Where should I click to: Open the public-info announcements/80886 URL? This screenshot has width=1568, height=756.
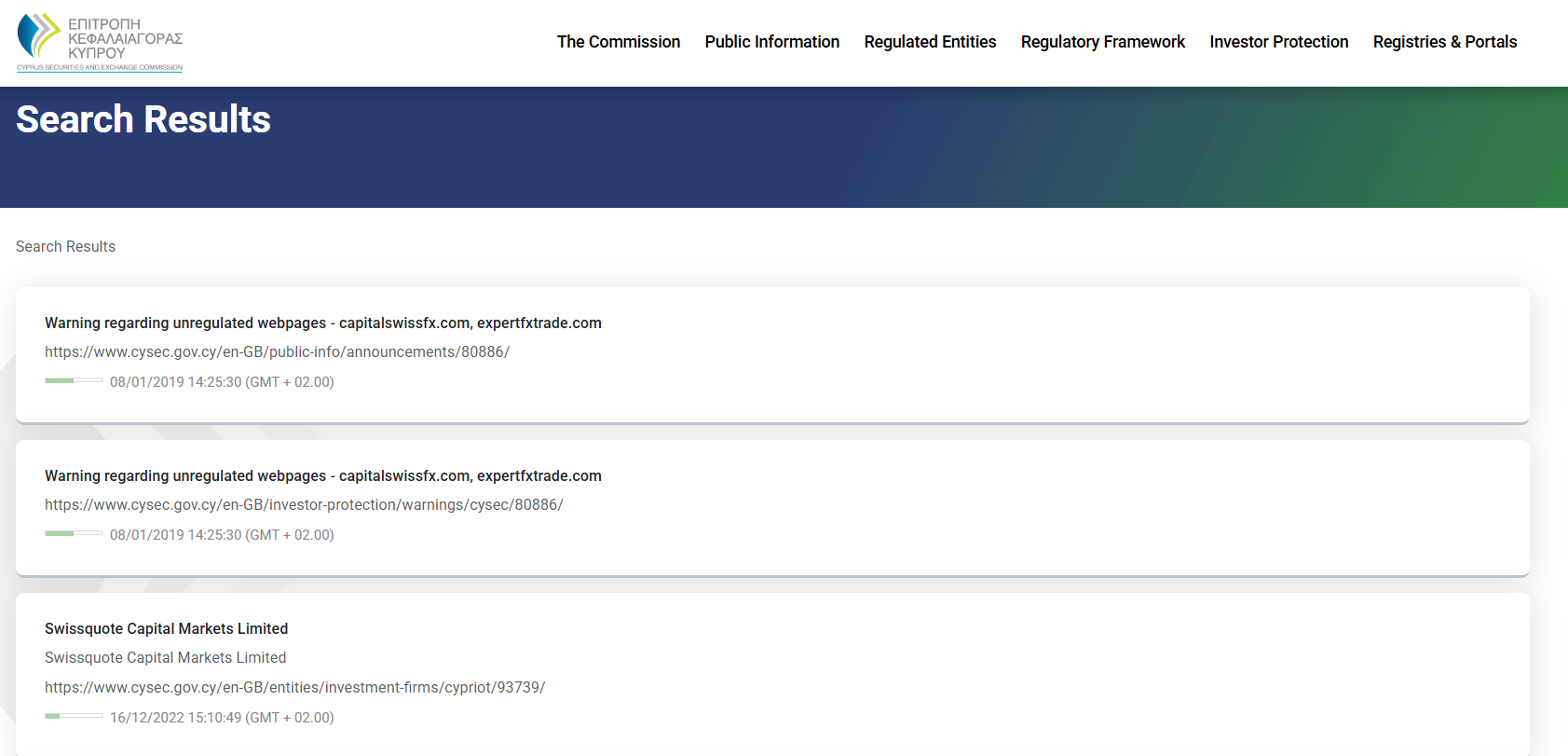[x=277, y=351]
